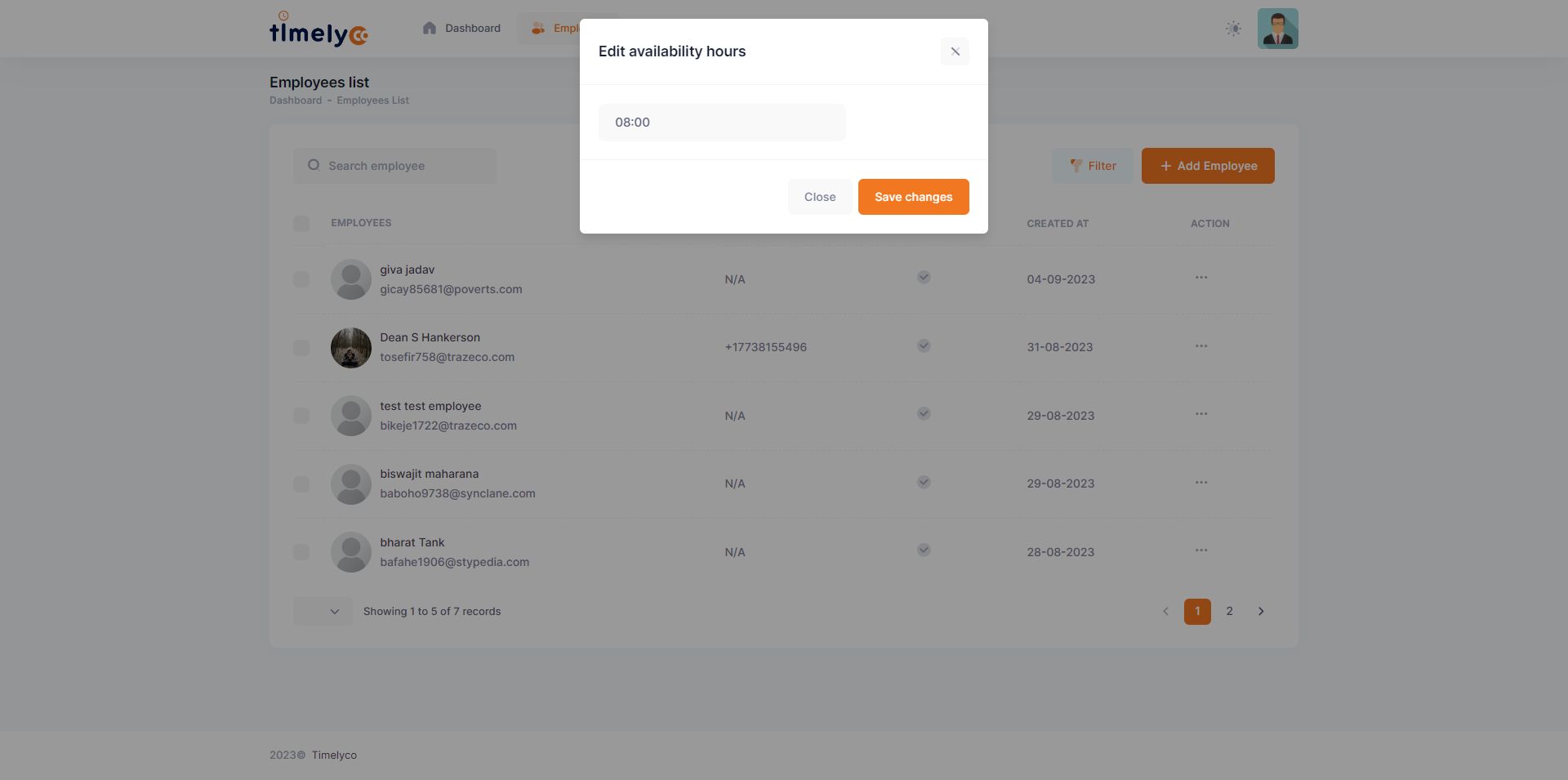Open action menu for bharat Tank
The height and width of the screenshot is (780, 1568).
point(1200,550)
